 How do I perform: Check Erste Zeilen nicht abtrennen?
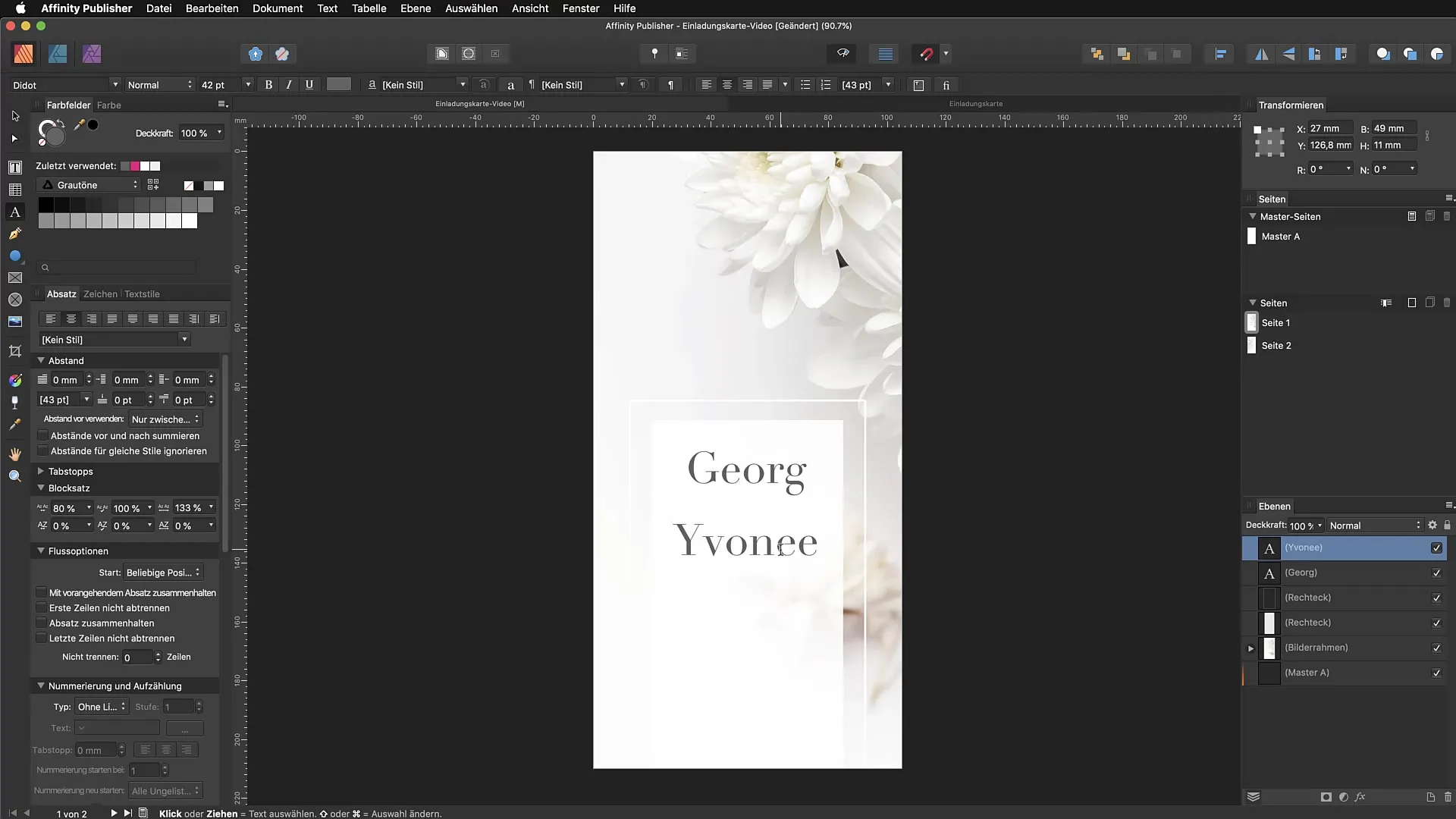click(x=42, y=608)
